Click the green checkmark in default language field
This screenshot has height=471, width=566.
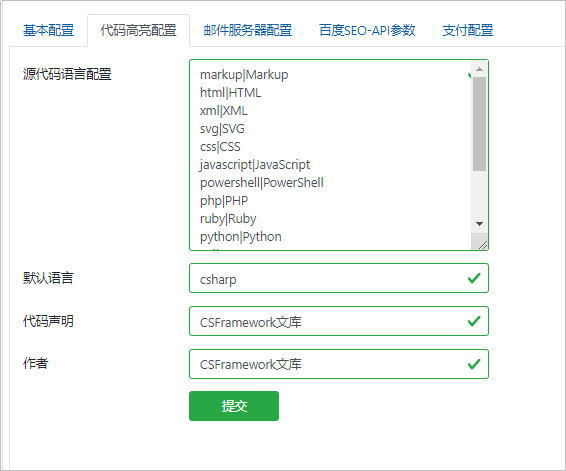pos(474,278)
